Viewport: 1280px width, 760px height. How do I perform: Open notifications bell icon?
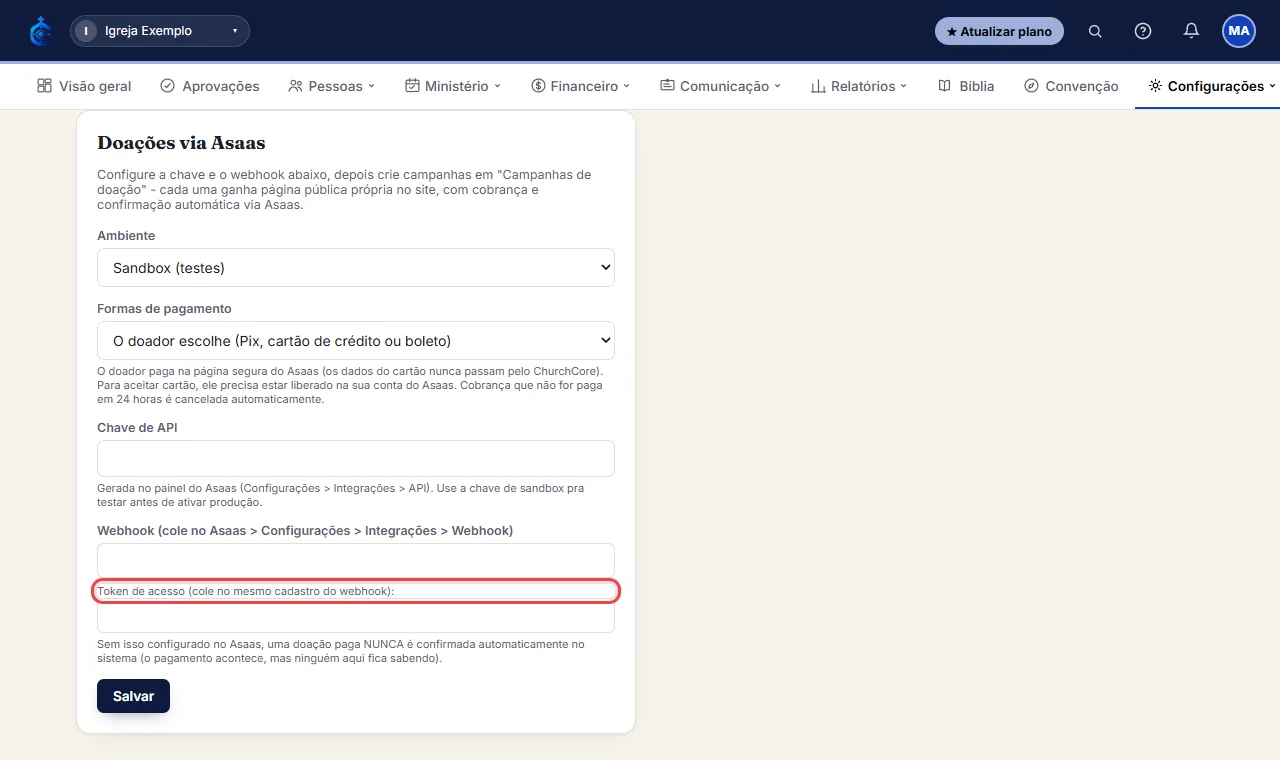[1191, 31]
